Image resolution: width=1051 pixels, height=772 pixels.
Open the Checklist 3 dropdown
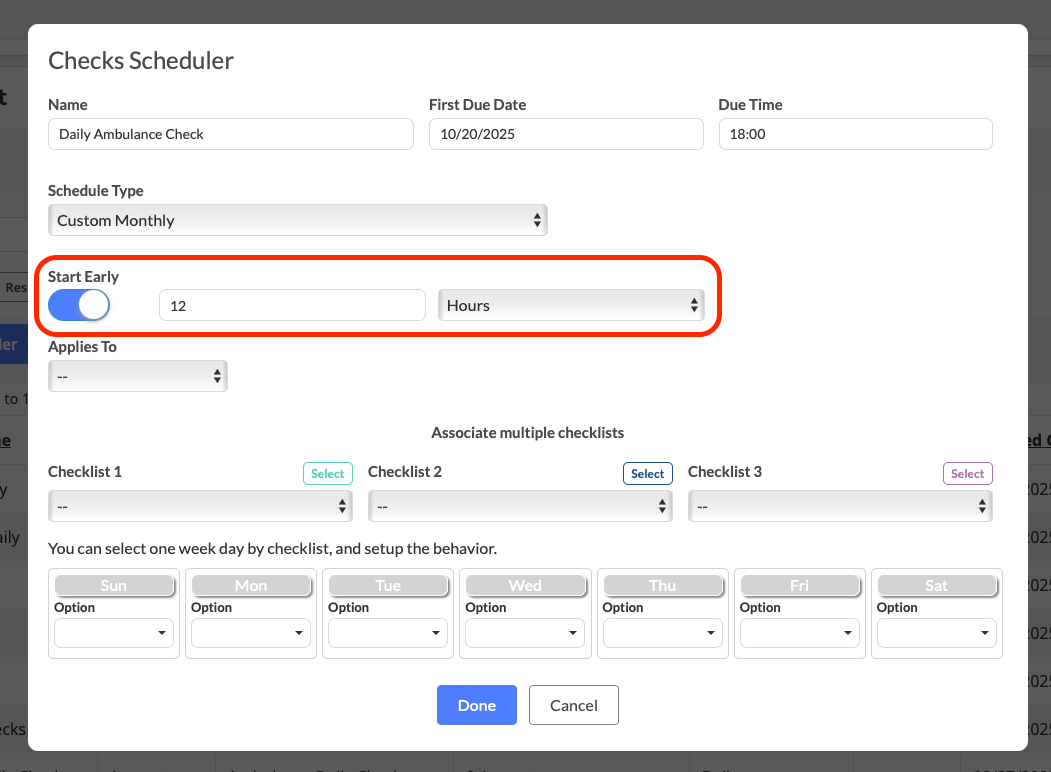840,507
